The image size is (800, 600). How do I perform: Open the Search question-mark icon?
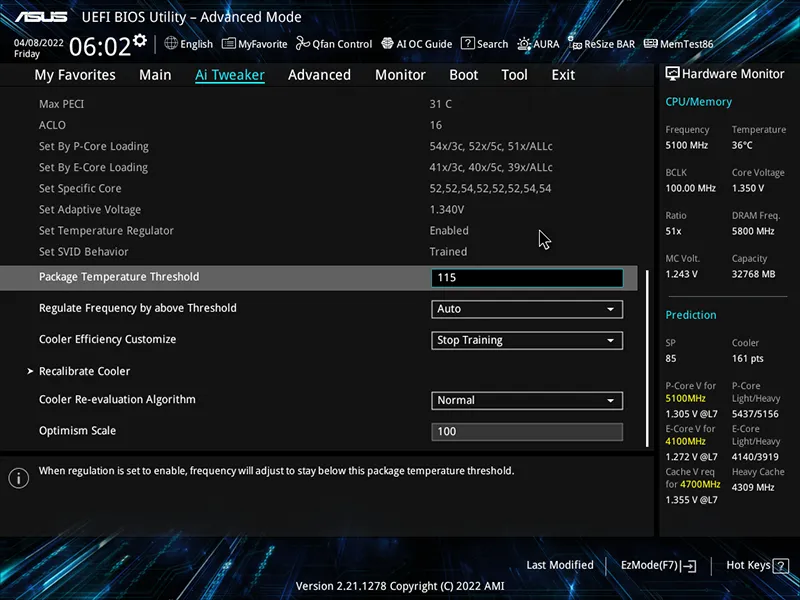coord(467,43)
